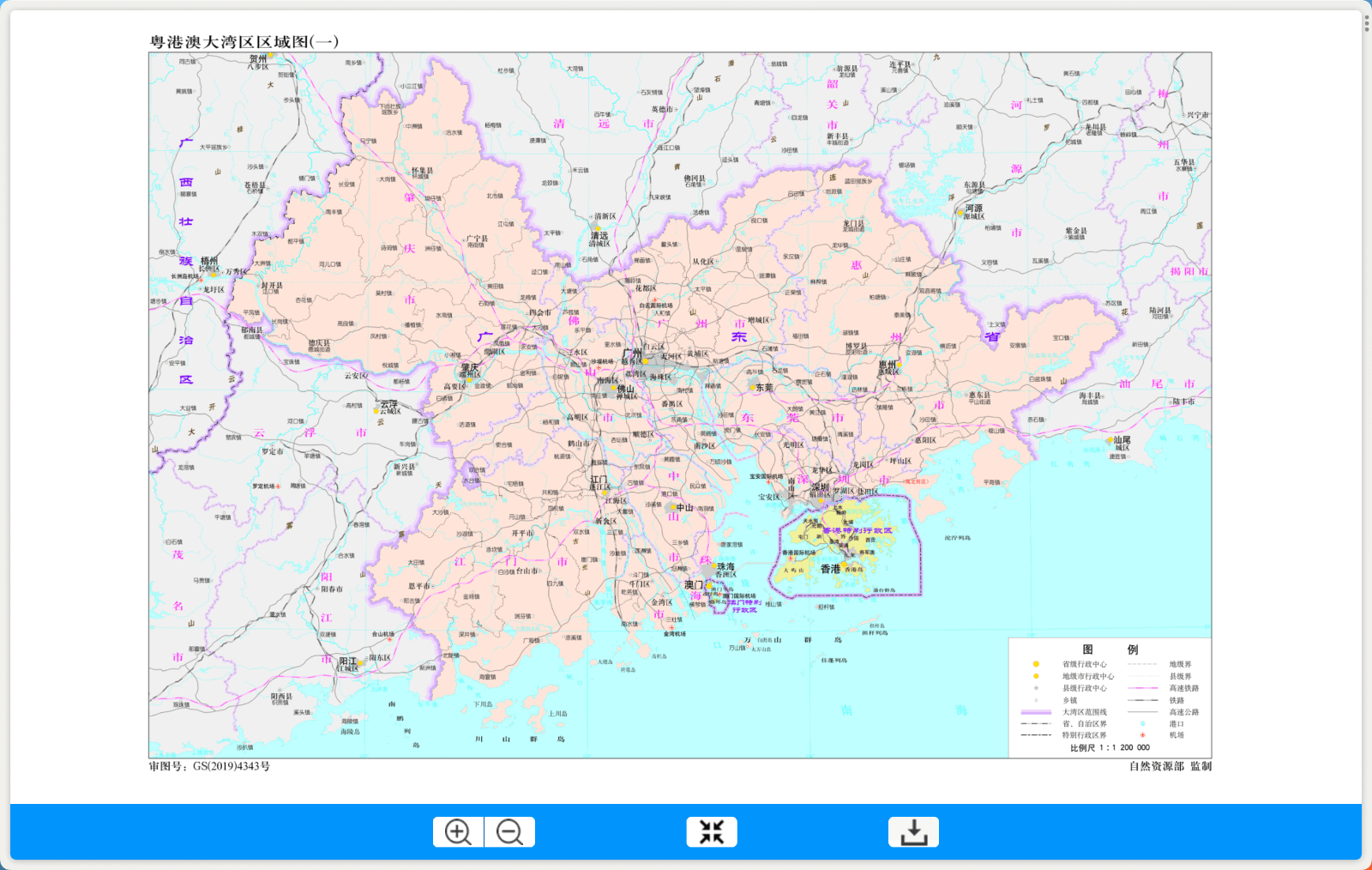Click the red 机场 airport symbol in the legend

1142,735
